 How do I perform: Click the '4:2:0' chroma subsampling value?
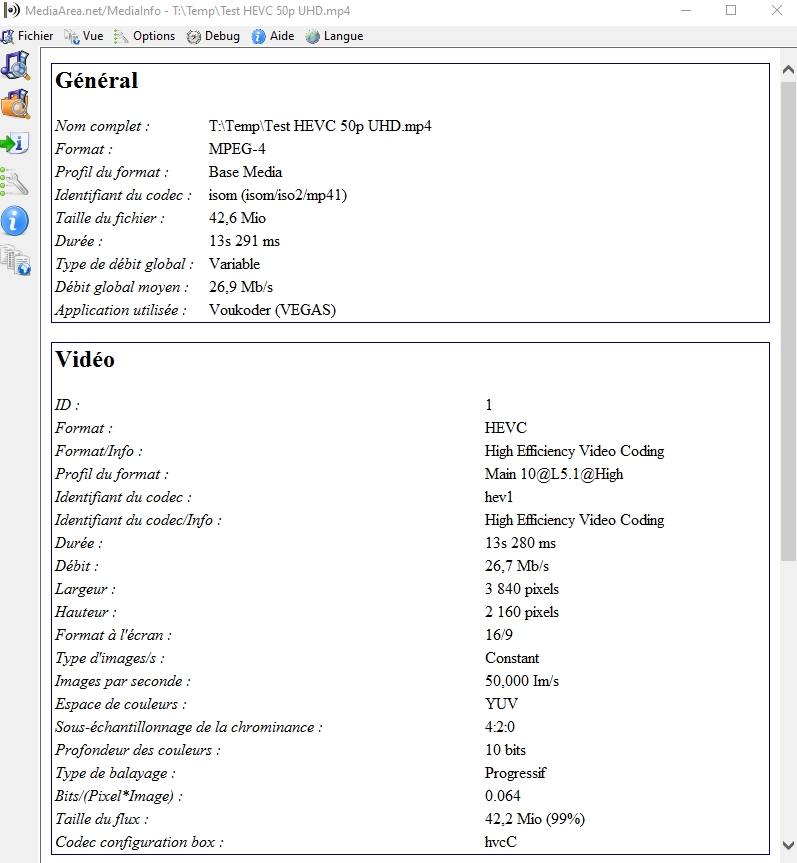tap(499, 727)
